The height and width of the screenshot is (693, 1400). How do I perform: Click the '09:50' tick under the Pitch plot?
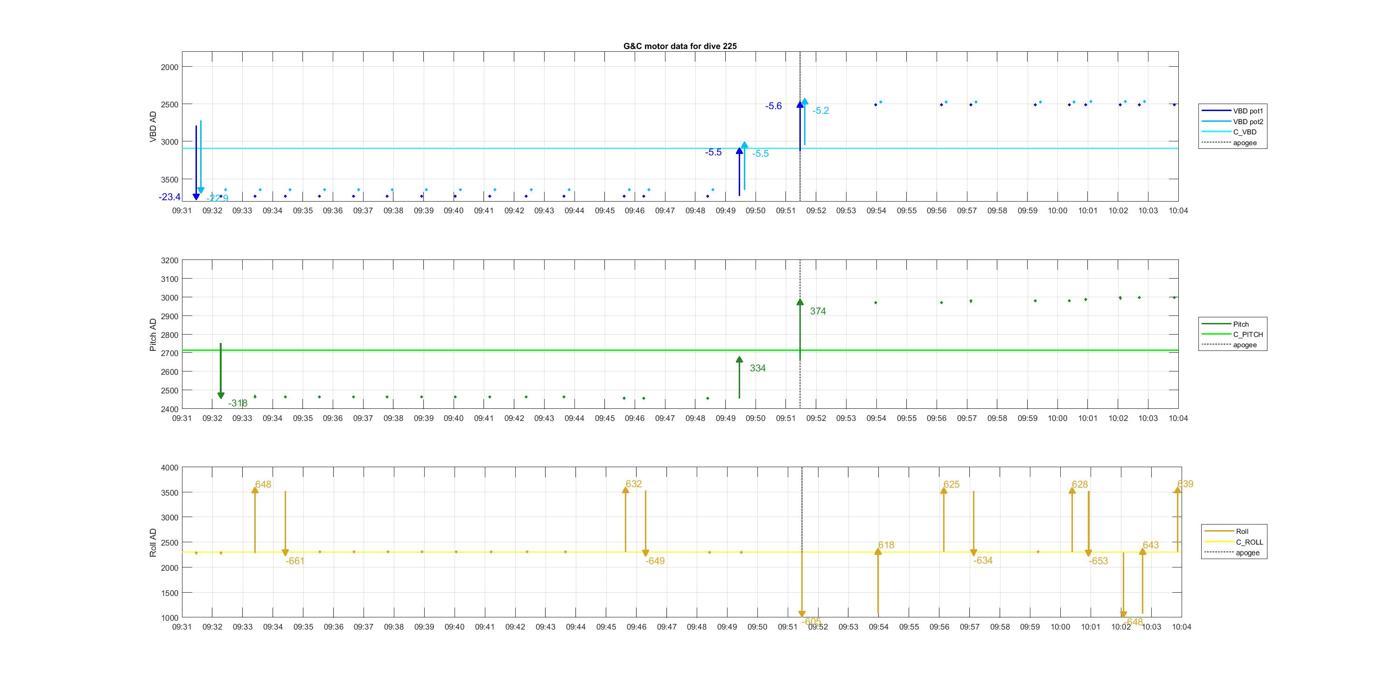(755, 419)
